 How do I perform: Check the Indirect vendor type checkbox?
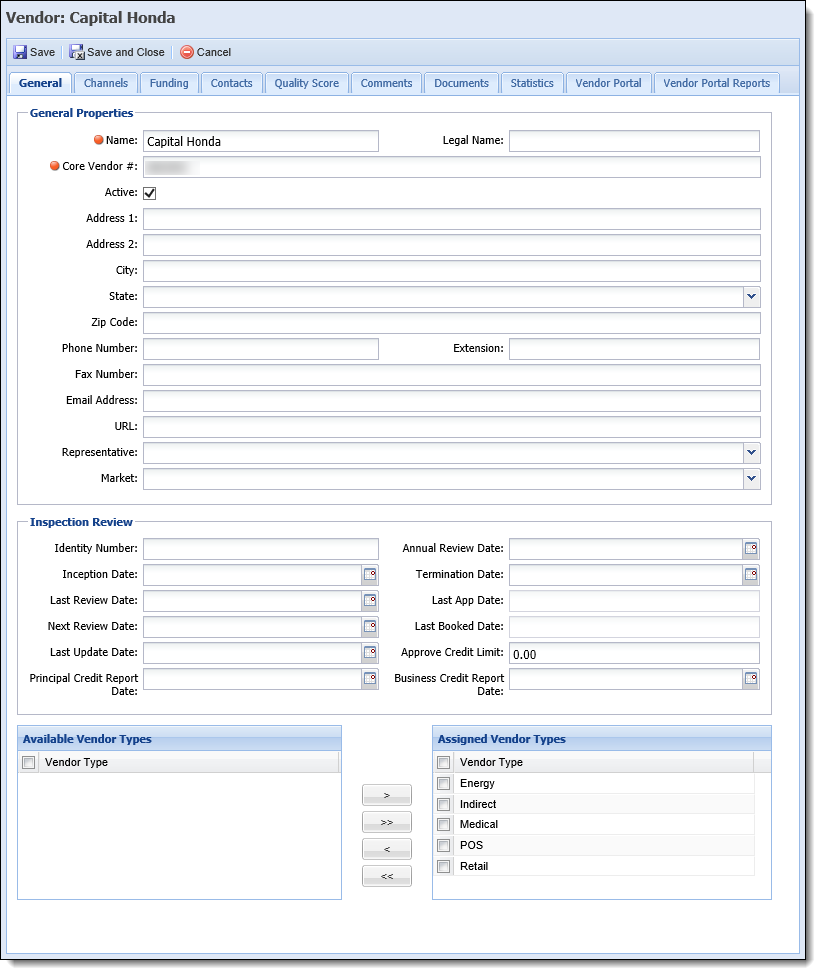point(443,805)
